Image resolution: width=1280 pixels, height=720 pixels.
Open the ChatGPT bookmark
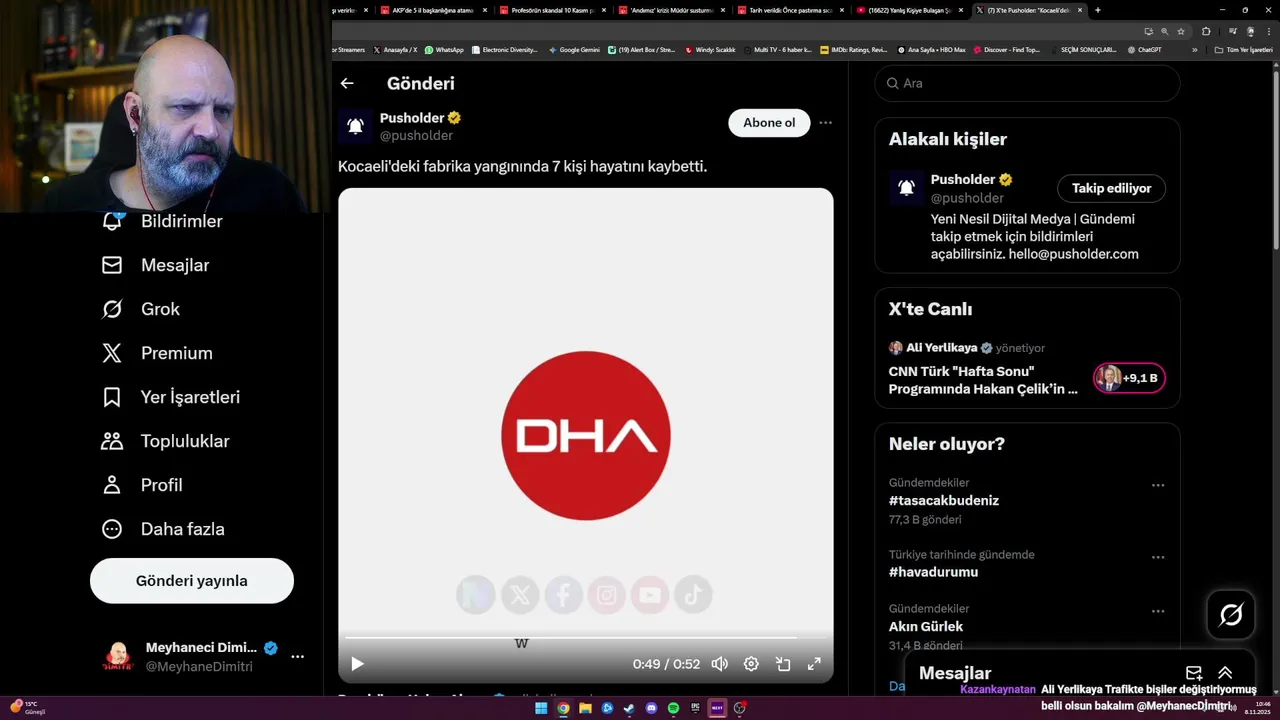(x=1144, y=50)
